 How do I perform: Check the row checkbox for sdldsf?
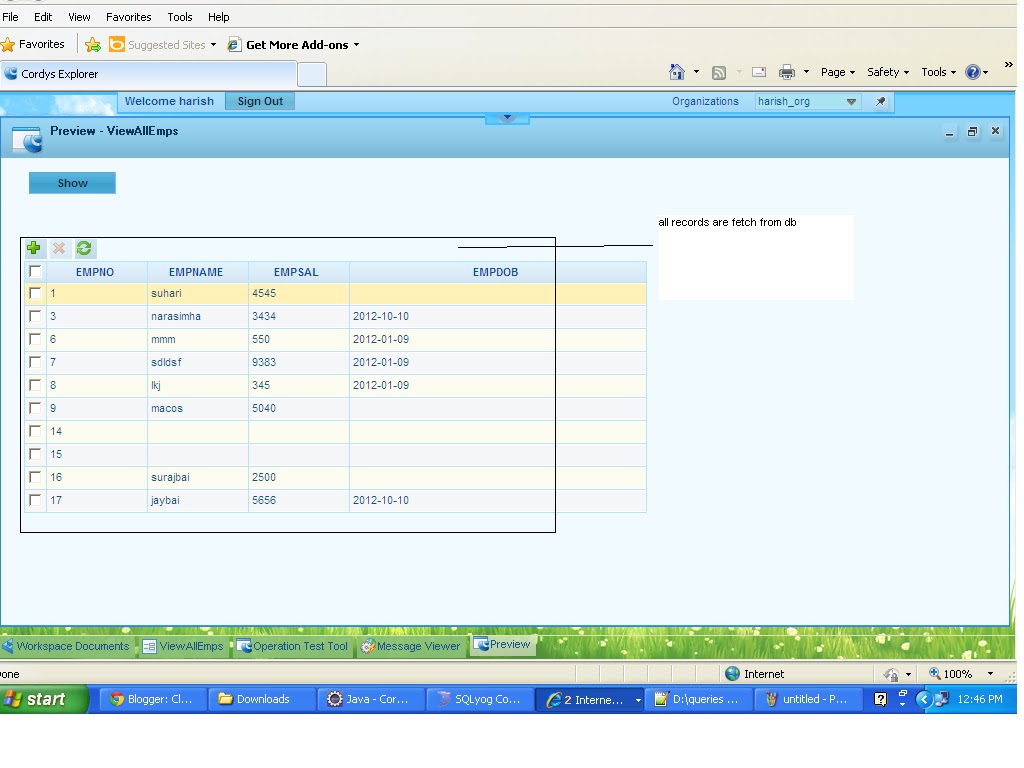click(x=35, y=362)
